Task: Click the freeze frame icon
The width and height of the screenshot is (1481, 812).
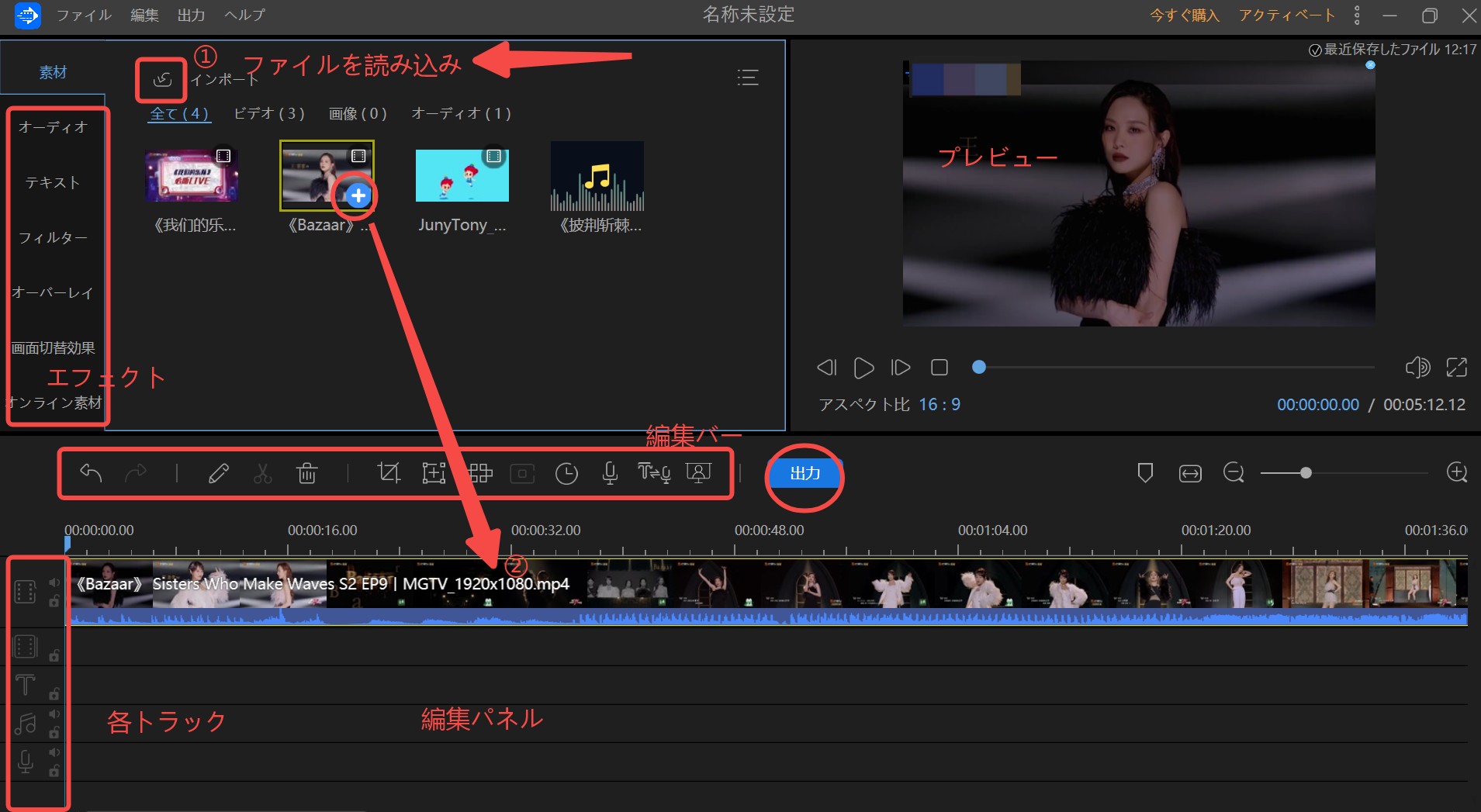Action: coord(522,473)
